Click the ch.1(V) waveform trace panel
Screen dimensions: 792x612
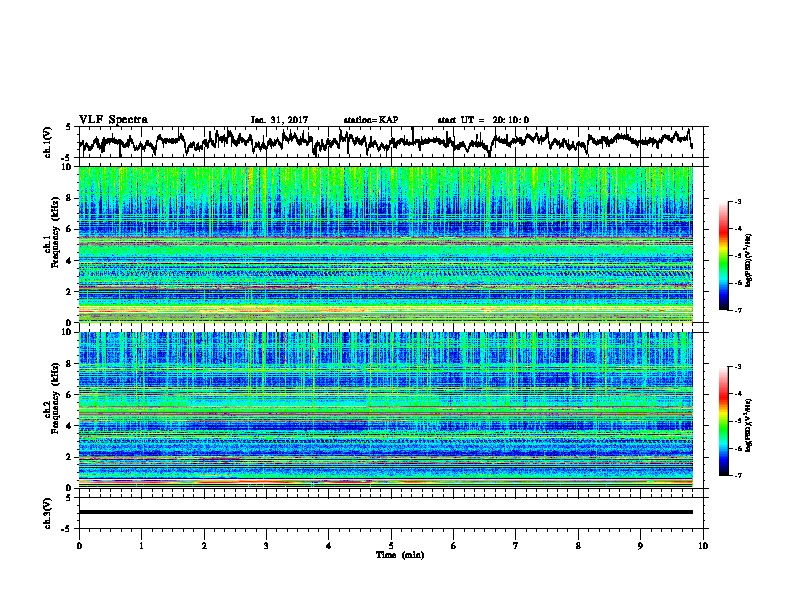(x=393, y=142)
